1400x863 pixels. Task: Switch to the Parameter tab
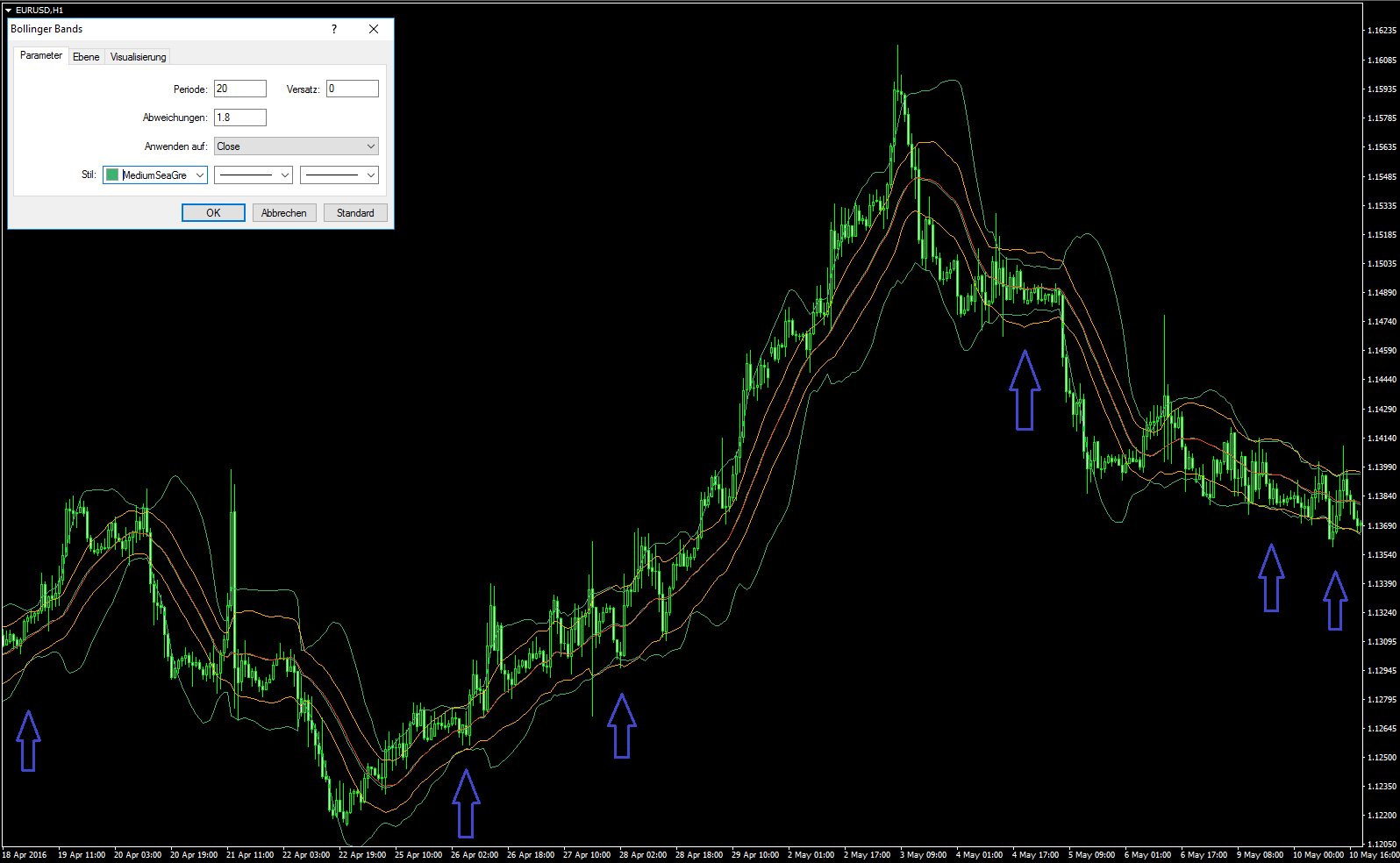(x=41, y=55)
